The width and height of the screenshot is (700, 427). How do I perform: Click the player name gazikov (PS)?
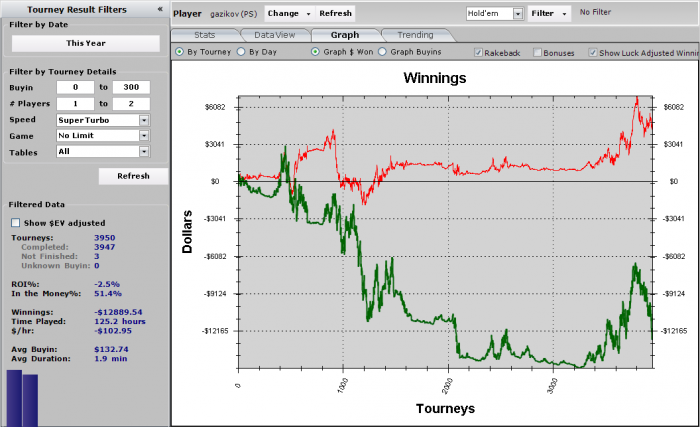coord(233,14)
